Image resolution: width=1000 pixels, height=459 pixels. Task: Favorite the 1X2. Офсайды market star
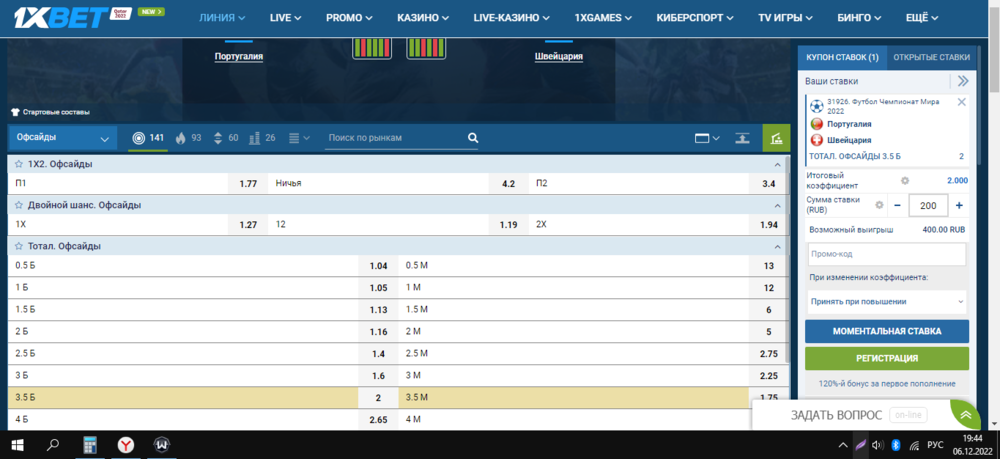coord(19,164)
